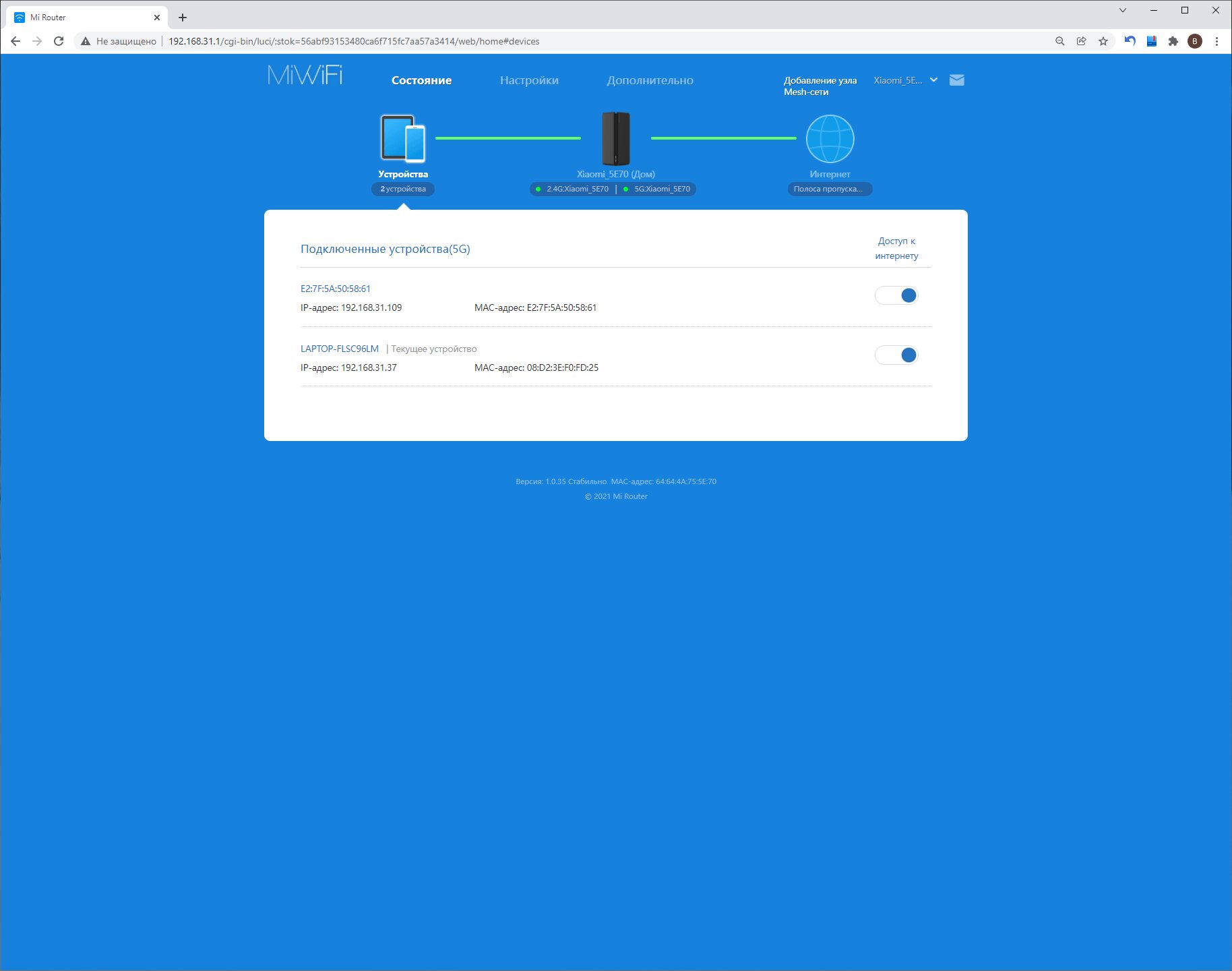
Task: Click the Устройства label under devices icon
Action: (403, 174)
